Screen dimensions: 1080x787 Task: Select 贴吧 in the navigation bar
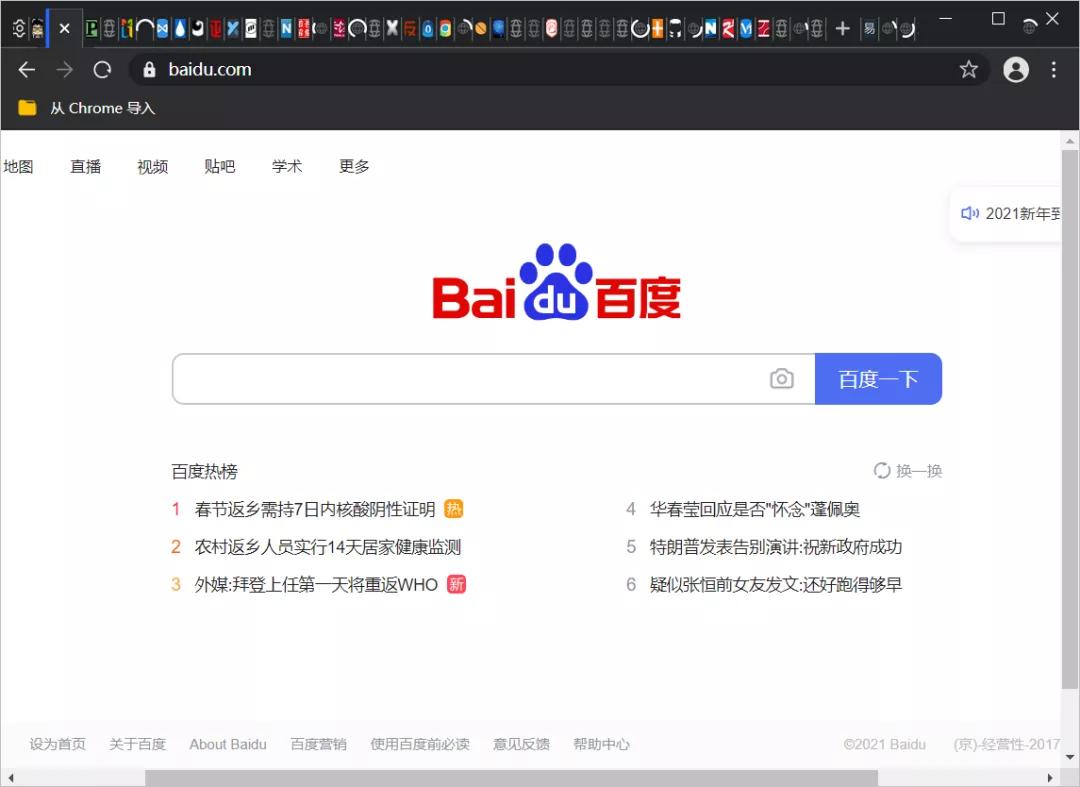click(x=219, y=166)
